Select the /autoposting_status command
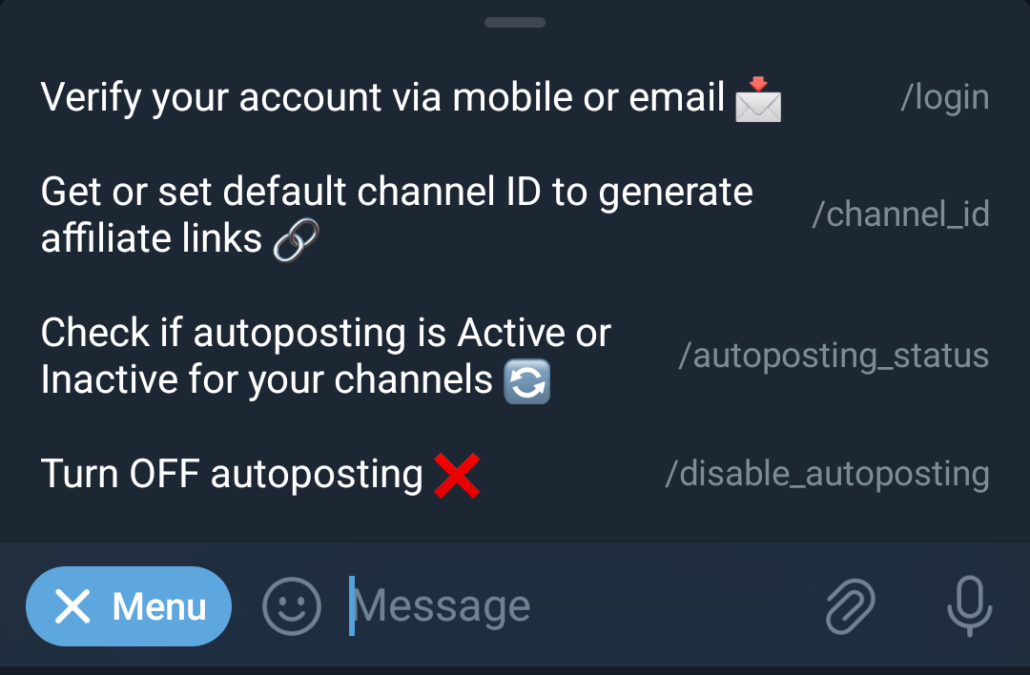The width and height of the screenshot is (1030, 675). pos(834,356)
